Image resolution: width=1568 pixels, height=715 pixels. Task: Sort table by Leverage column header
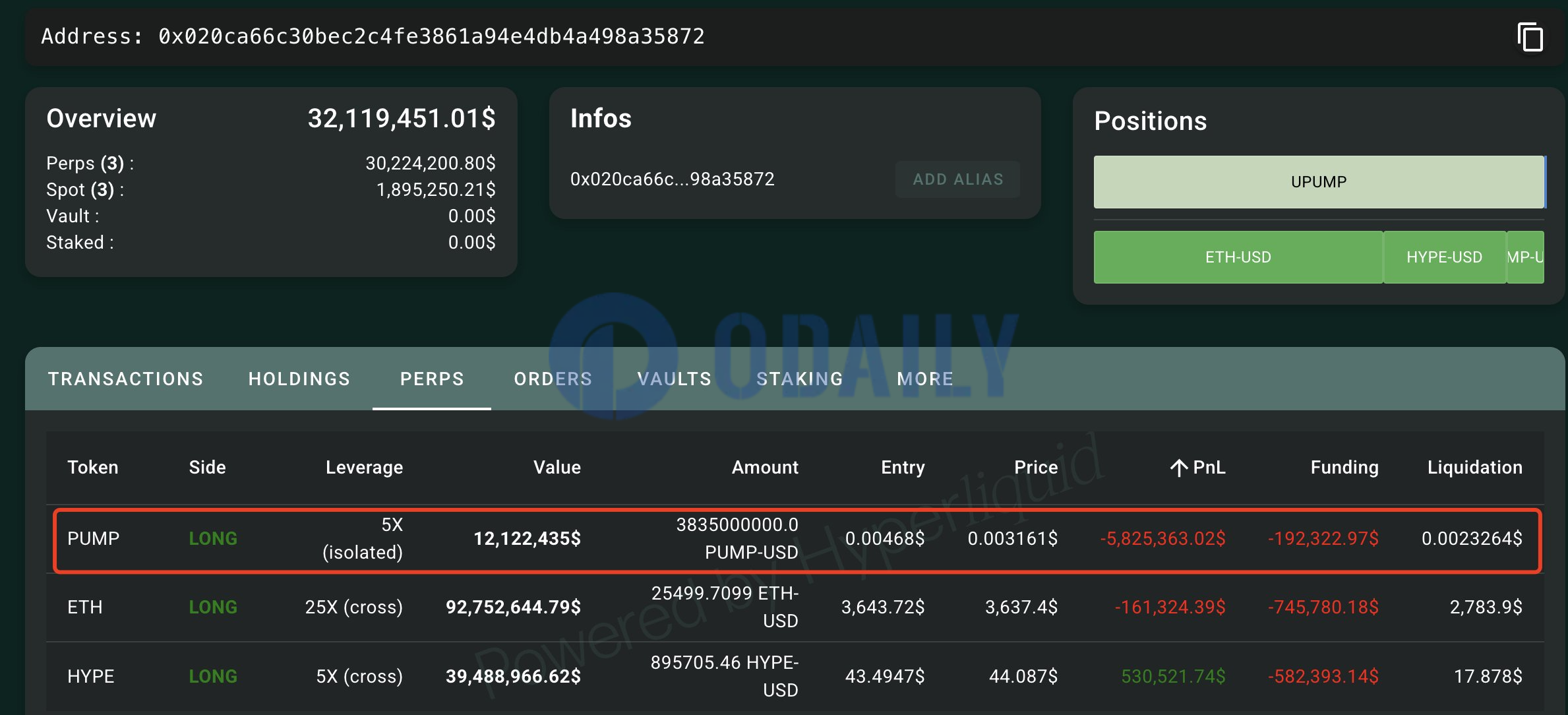click(364, 468)
